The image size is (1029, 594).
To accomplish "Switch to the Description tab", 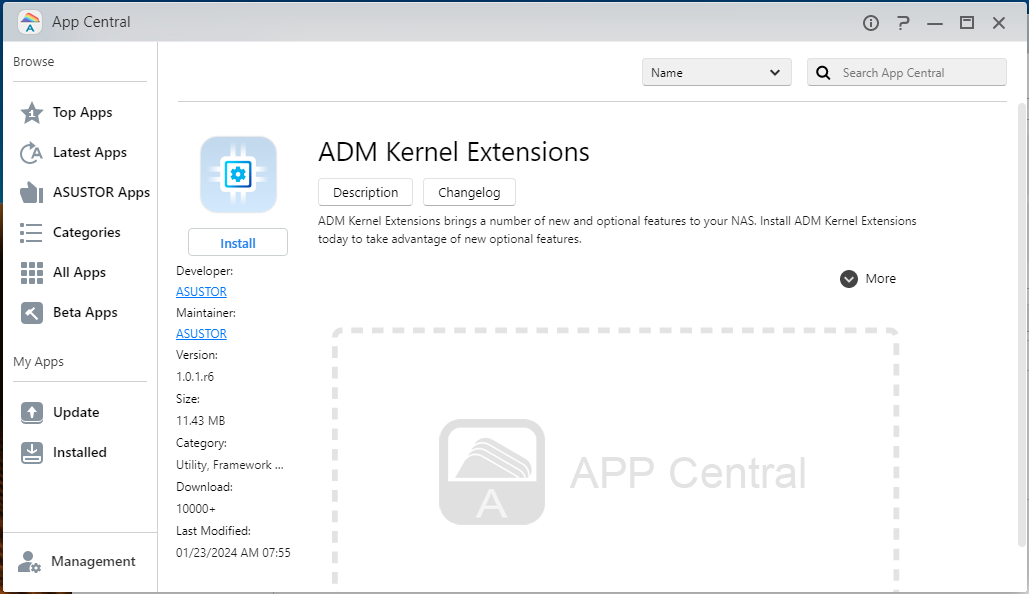I will pyautogui.click(x=366, y=192).
